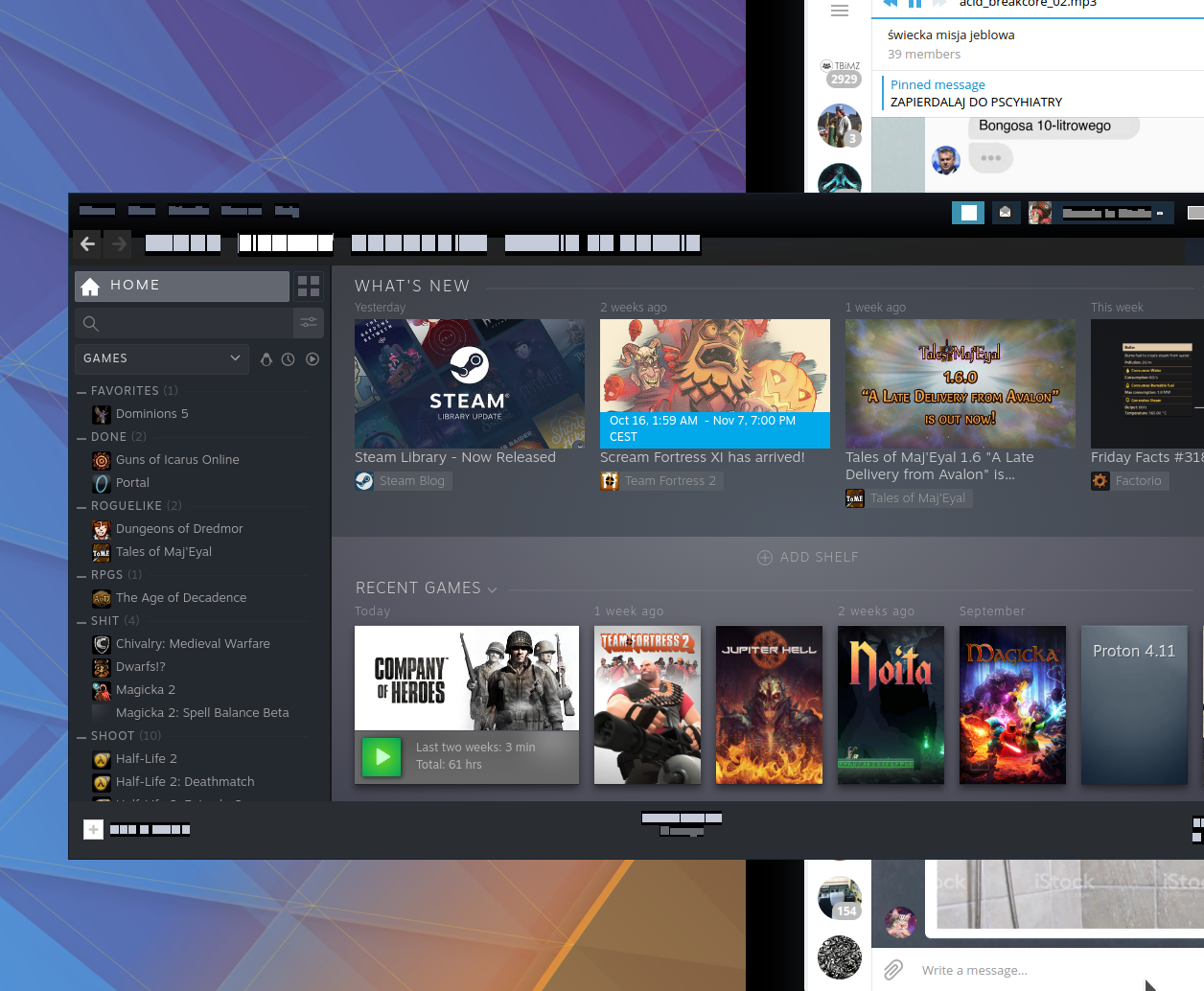
Task: Open the user avatar in Steam header
Action: (x=1040, y=213)
